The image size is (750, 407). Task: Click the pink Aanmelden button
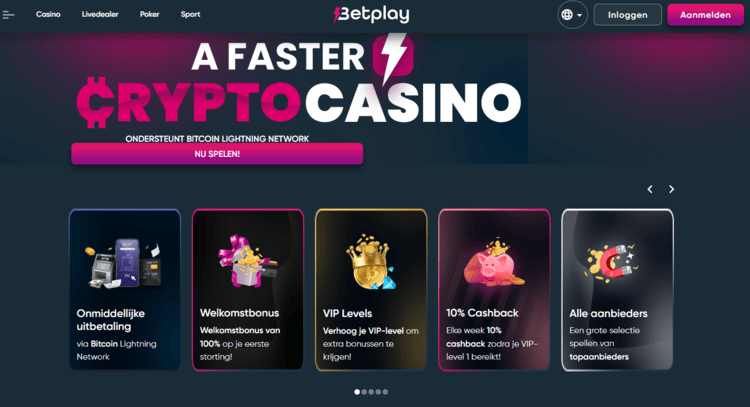[706, 15]
